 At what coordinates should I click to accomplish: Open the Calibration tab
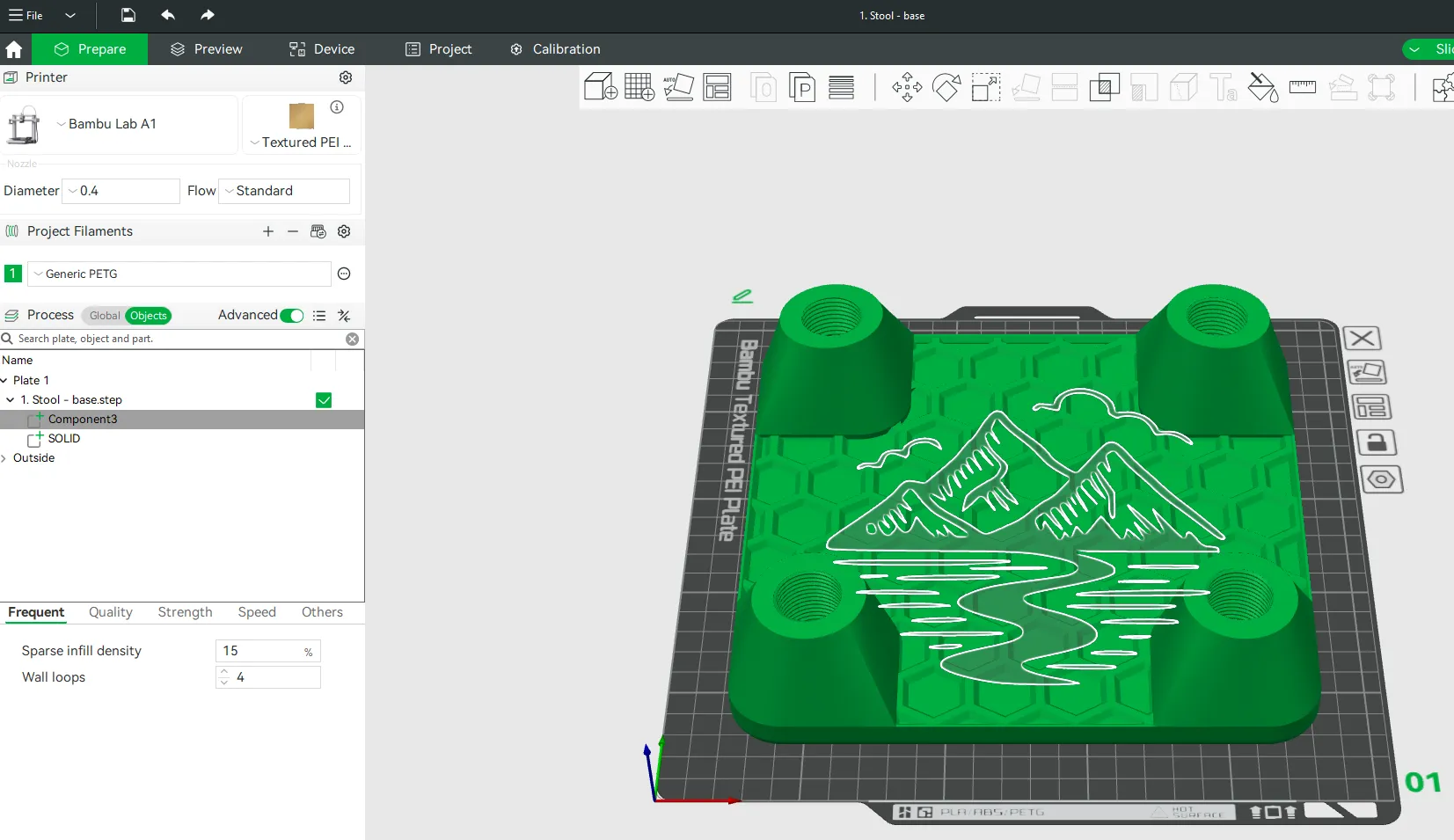[555, 49]
